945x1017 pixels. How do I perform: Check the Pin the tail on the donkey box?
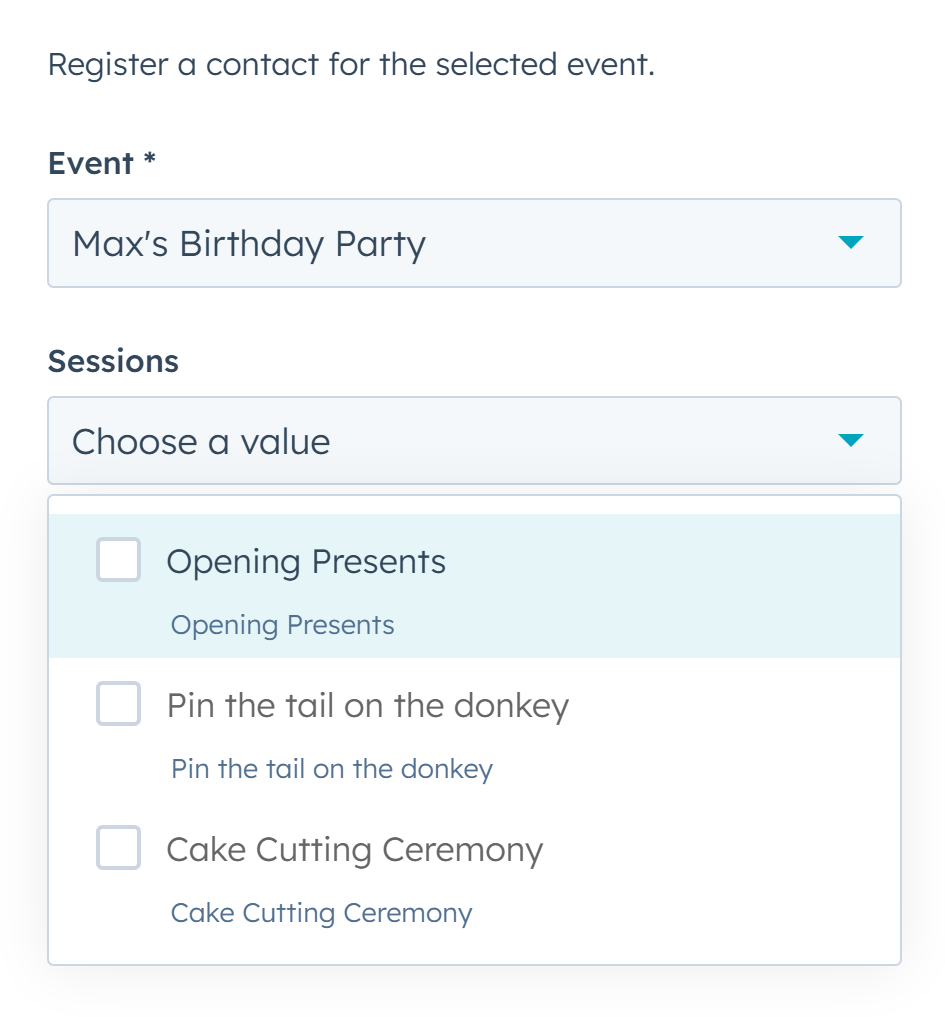coord(118,704)
